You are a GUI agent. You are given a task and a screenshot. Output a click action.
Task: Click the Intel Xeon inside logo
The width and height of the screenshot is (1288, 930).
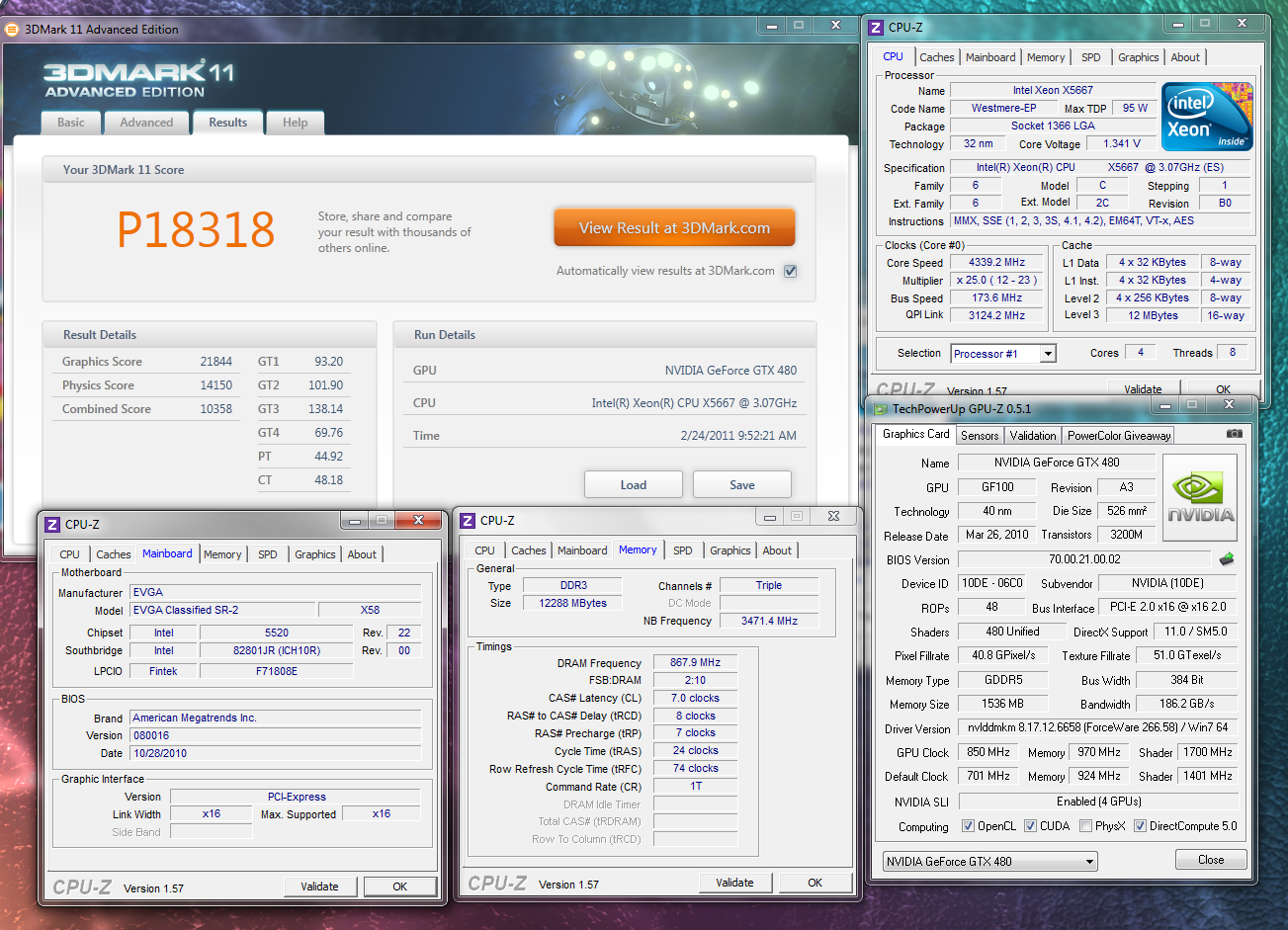1207,117
